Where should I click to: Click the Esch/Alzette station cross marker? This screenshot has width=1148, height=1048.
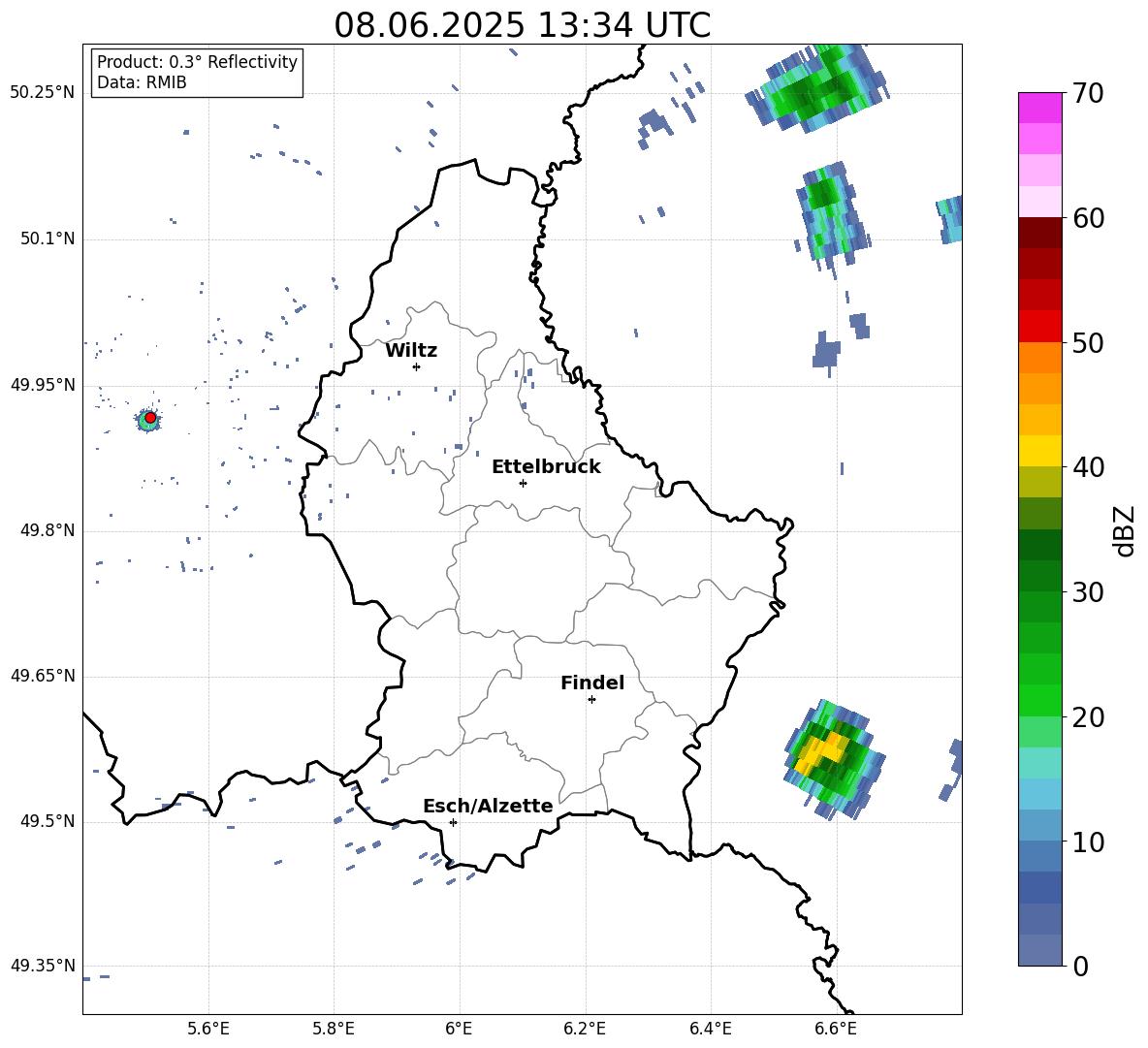coord(453,822)
